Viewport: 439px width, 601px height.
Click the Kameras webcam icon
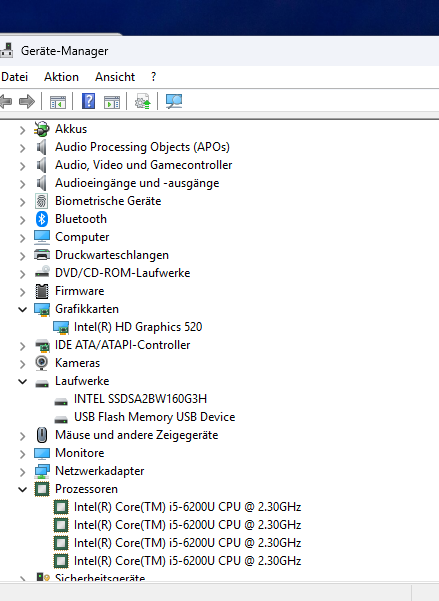41,363
